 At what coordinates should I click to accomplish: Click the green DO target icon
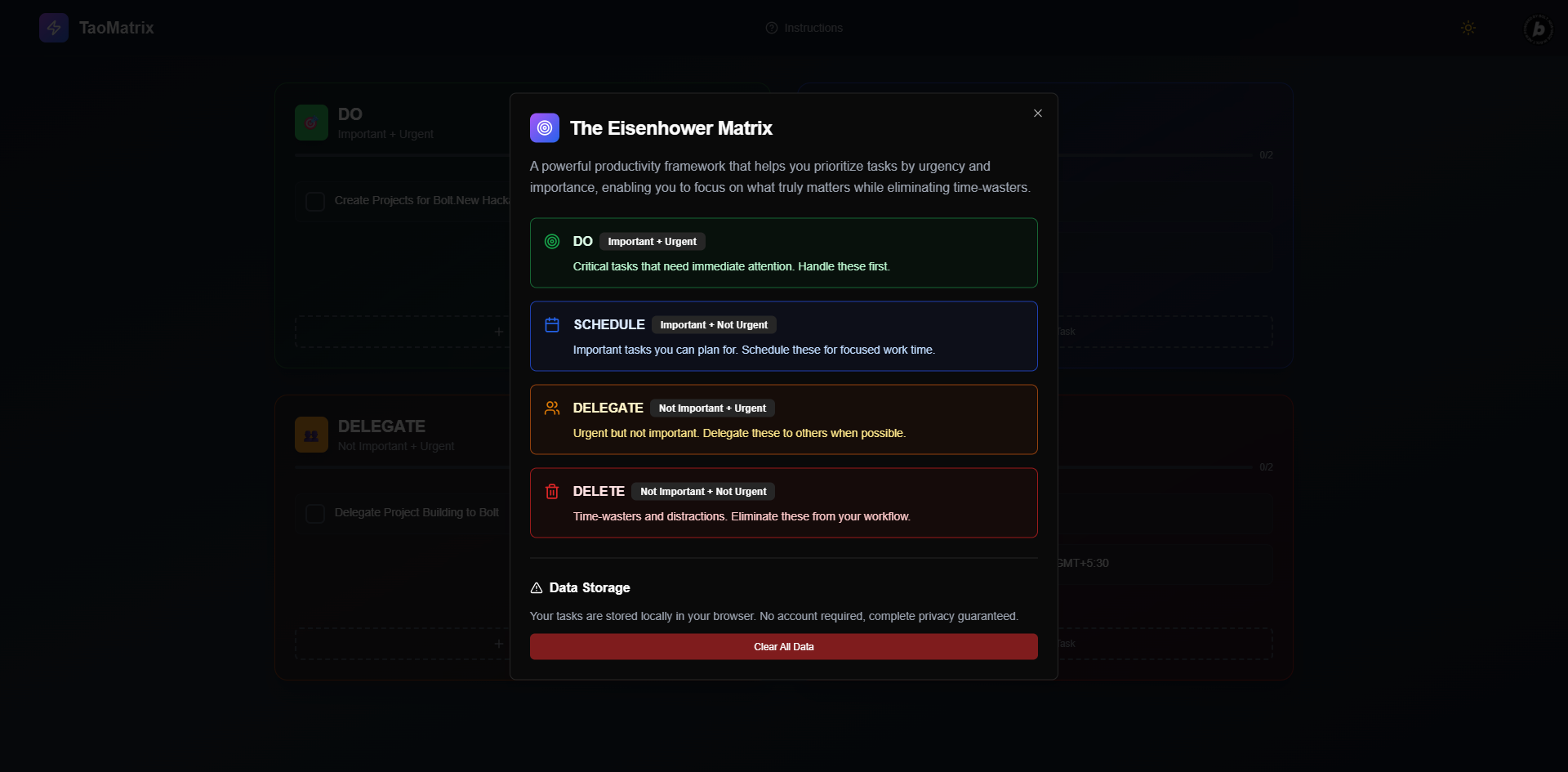pyautogui.click(x=551, y=241)
